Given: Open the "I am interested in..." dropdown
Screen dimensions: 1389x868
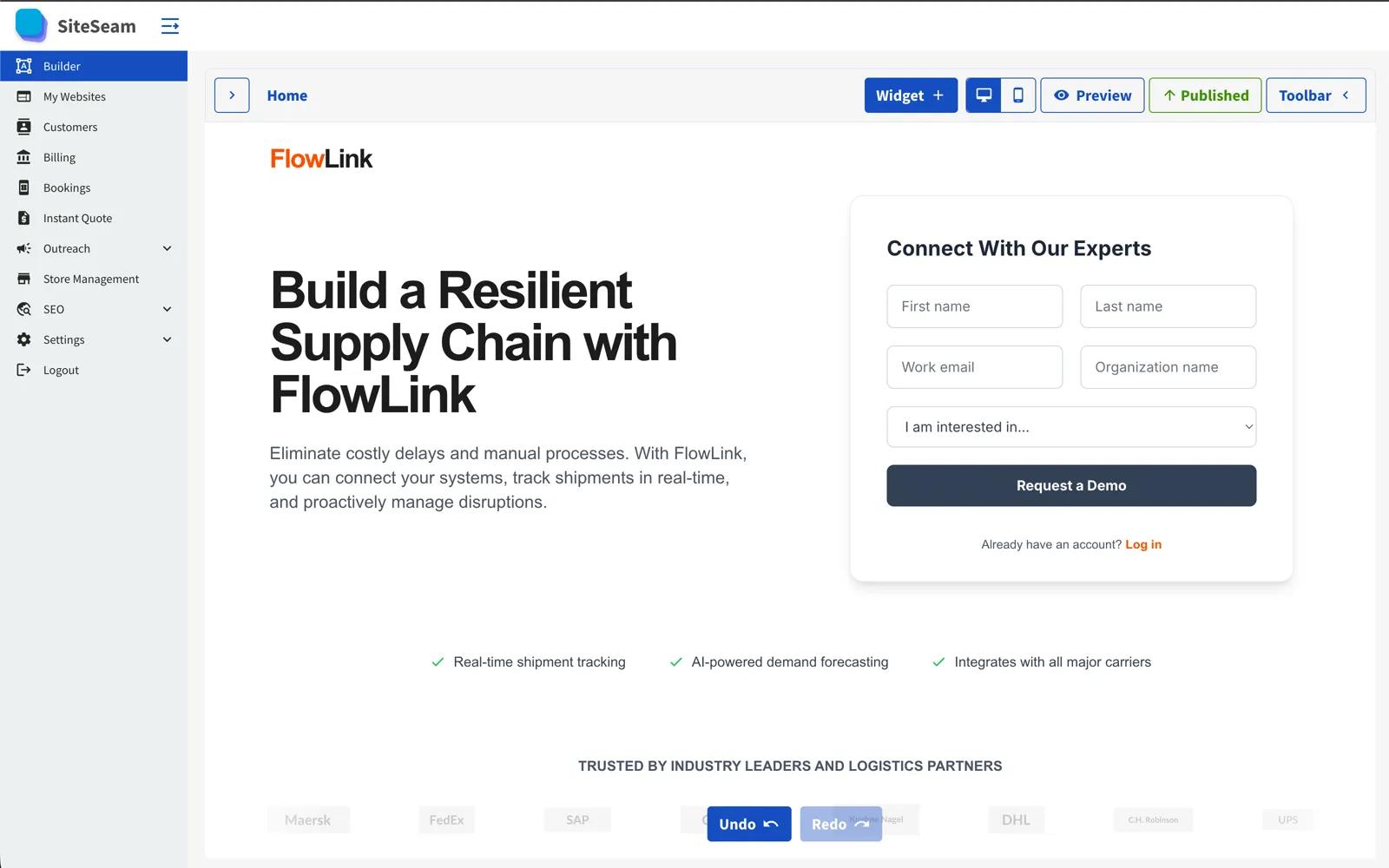Looking at the screenshot, I should (x=1070, y=427).
